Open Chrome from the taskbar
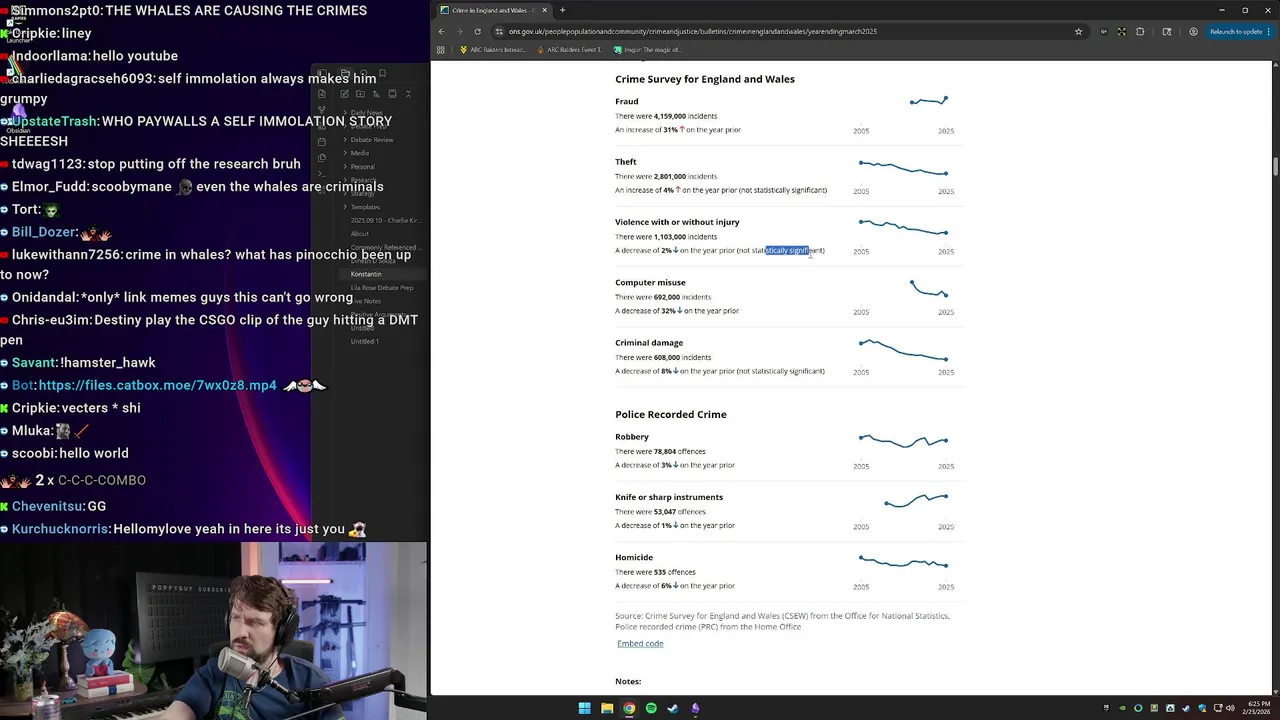This screenshot has width=1280, height=720. coord(629,708)
